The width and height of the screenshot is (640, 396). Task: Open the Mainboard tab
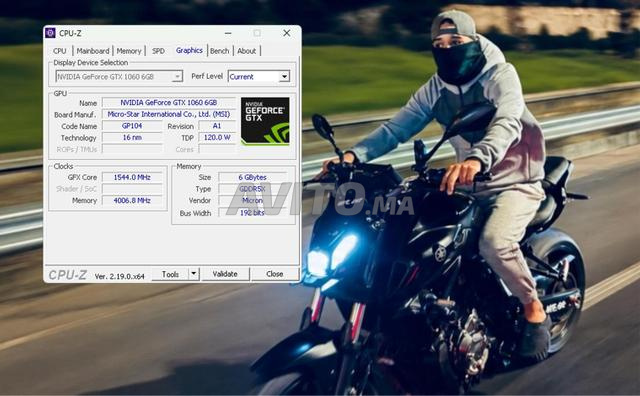coord(93,51)
